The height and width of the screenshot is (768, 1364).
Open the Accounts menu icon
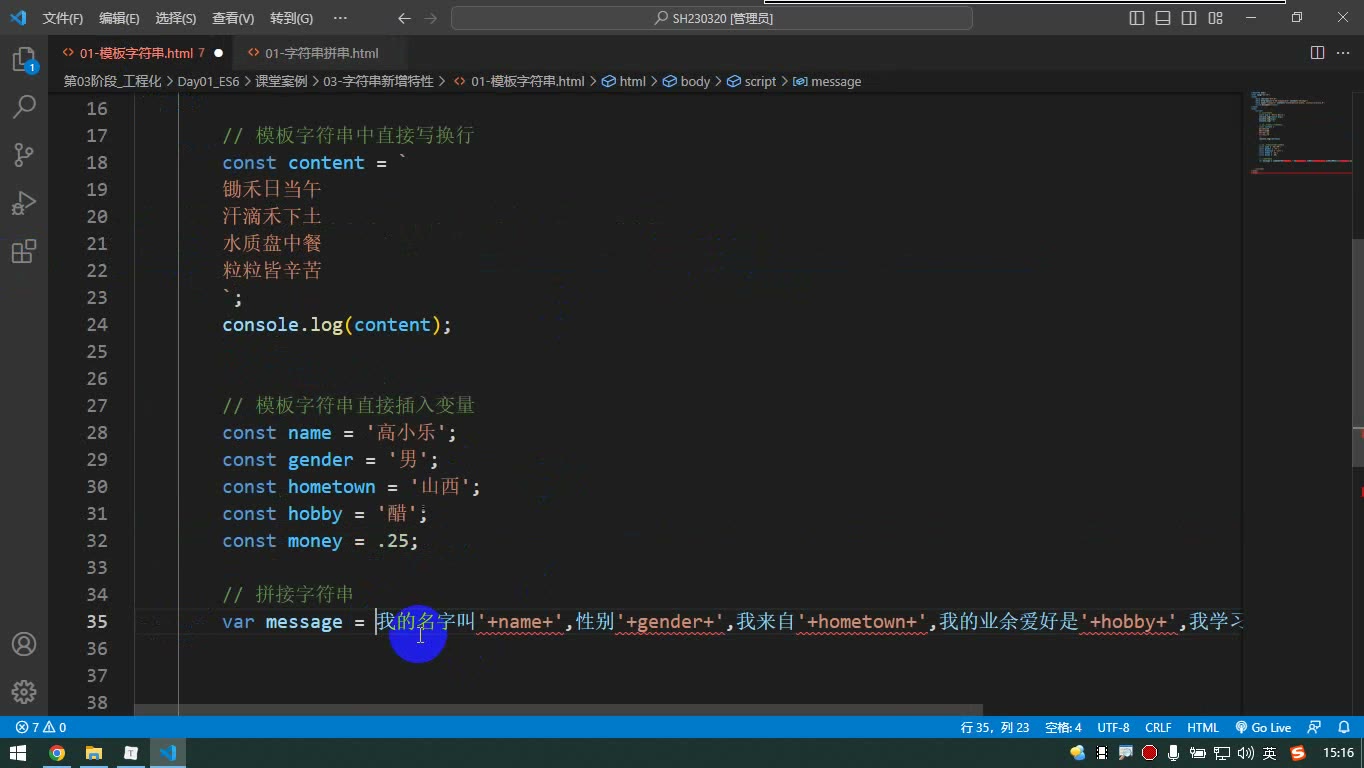pyautogui.click(x=24, y=644)
